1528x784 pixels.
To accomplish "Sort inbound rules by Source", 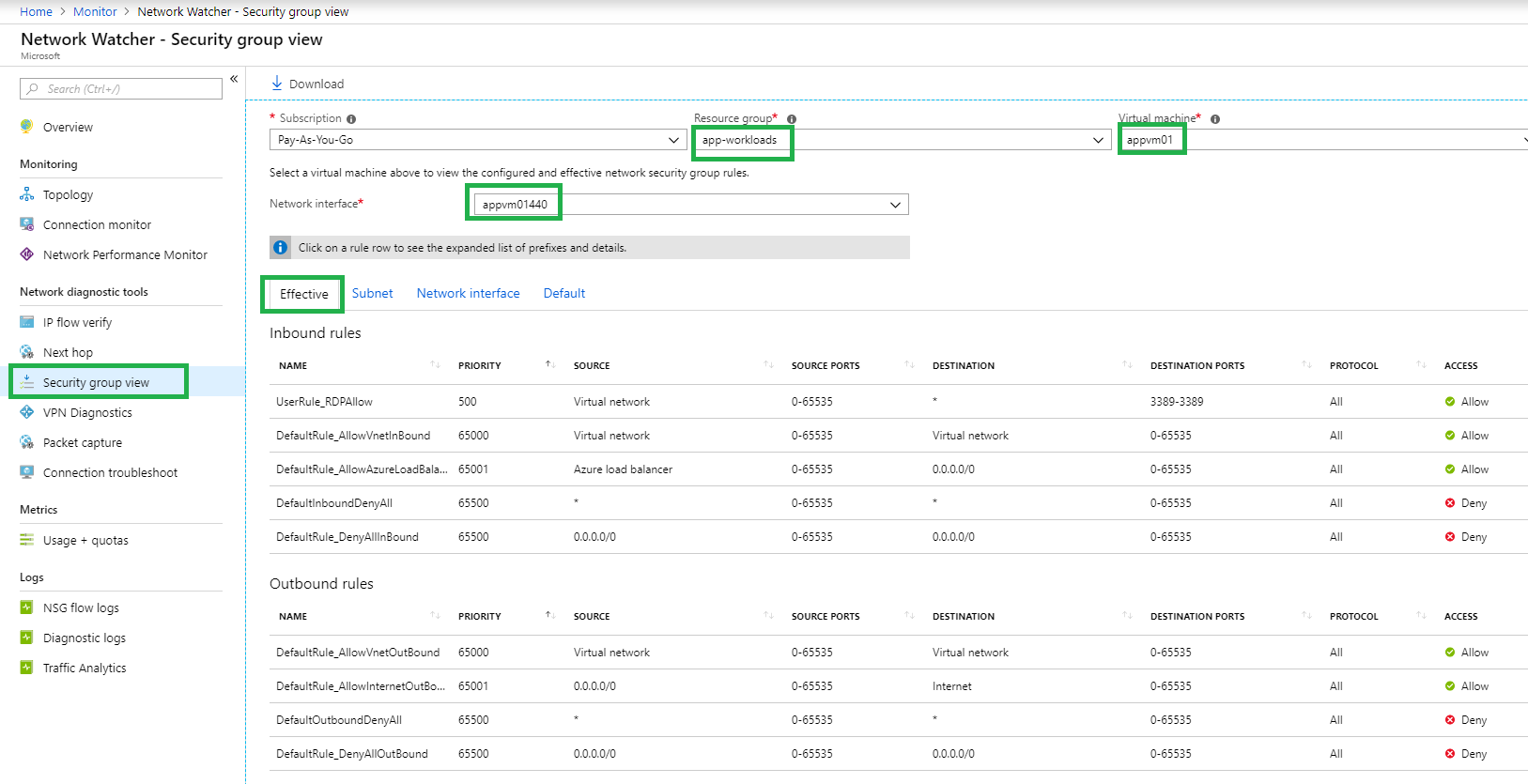I will (x=768, y=365).
